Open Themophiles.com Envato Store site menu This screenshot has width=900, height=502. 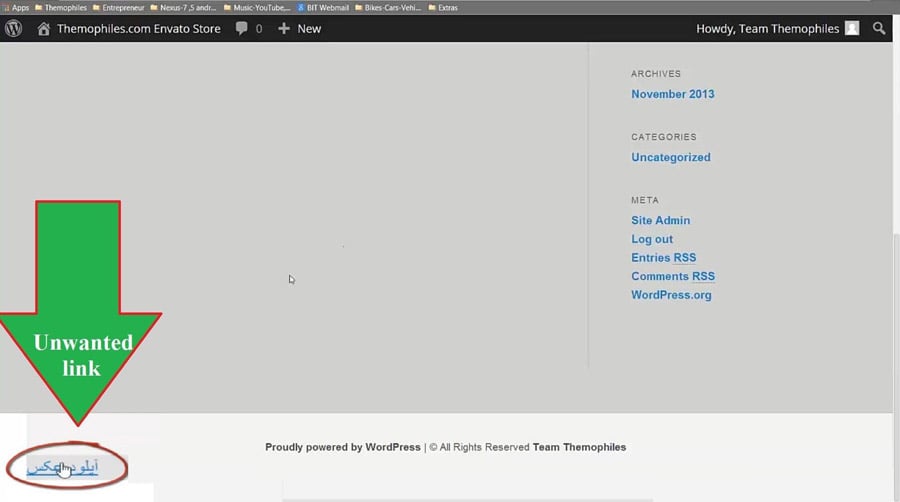click(x=138, y=29)
